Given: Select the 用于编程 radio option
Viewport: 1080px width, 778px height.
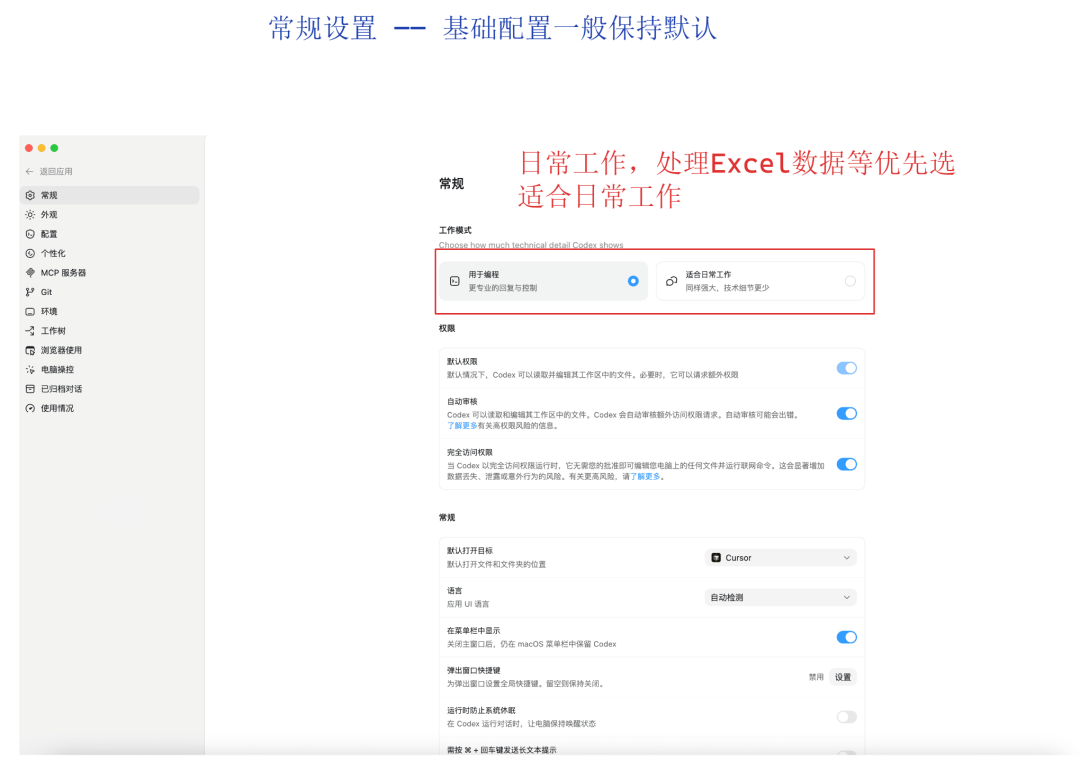Looking at the screenshot, I should 633,281.
